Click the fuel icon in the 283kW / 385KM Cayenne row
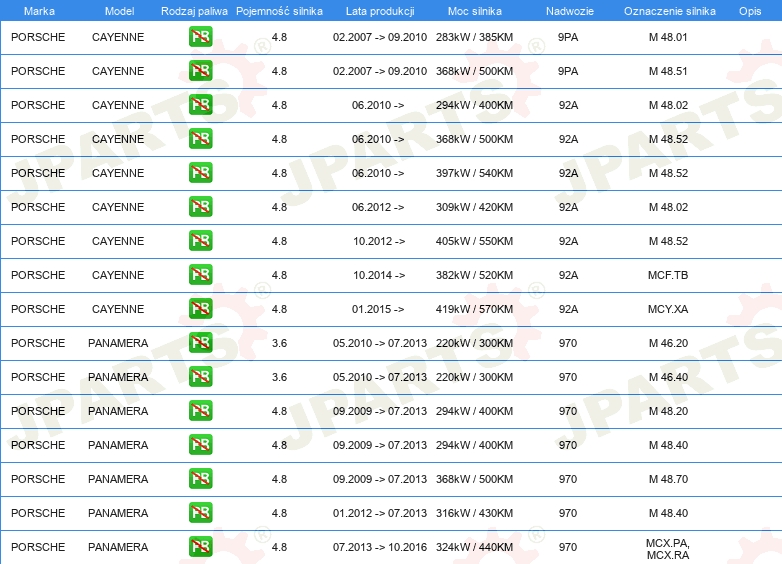Screen dimensions: 782x564 pos(200,37)
